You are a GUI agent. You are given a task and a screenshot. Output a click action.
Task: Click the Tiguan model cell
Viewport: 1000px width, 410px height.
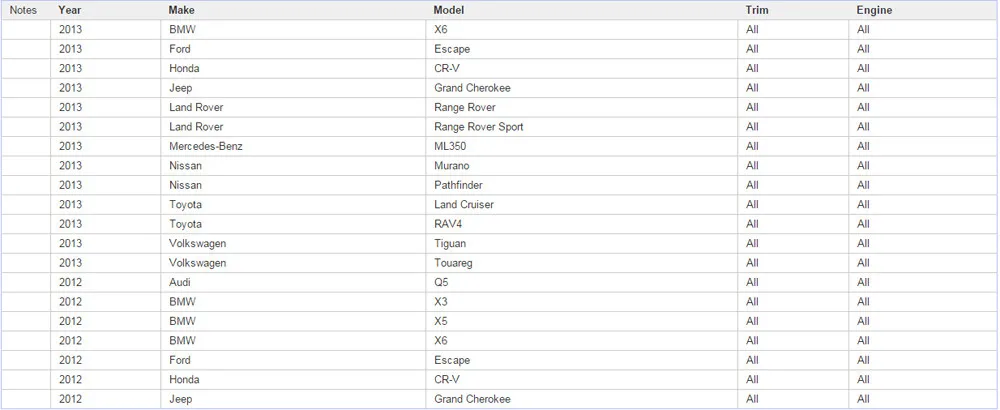[x=582, y=244]
